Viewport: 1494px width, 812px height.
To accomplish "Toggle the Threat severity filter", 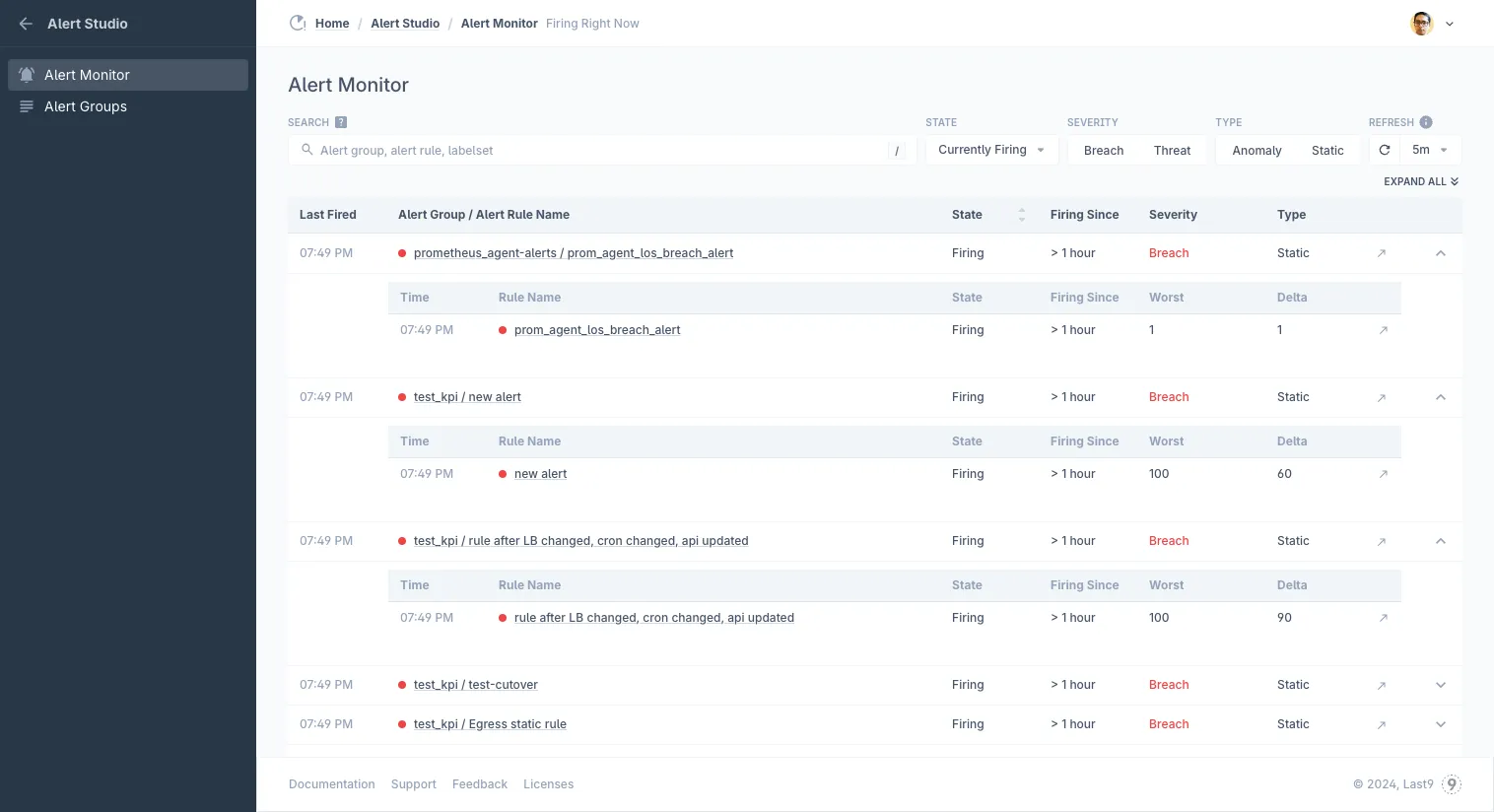I will pyautogui.click(x=1172, y=151).
